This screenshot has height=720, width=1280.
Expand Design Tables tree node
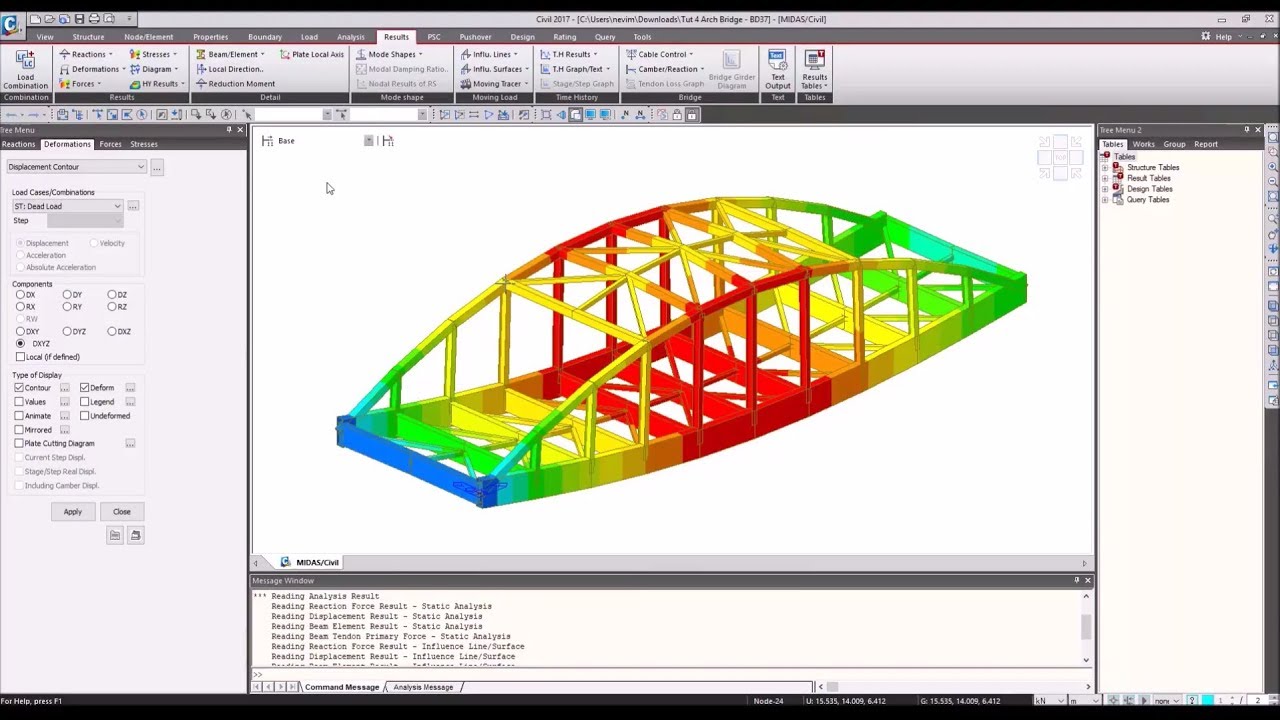1105,189
